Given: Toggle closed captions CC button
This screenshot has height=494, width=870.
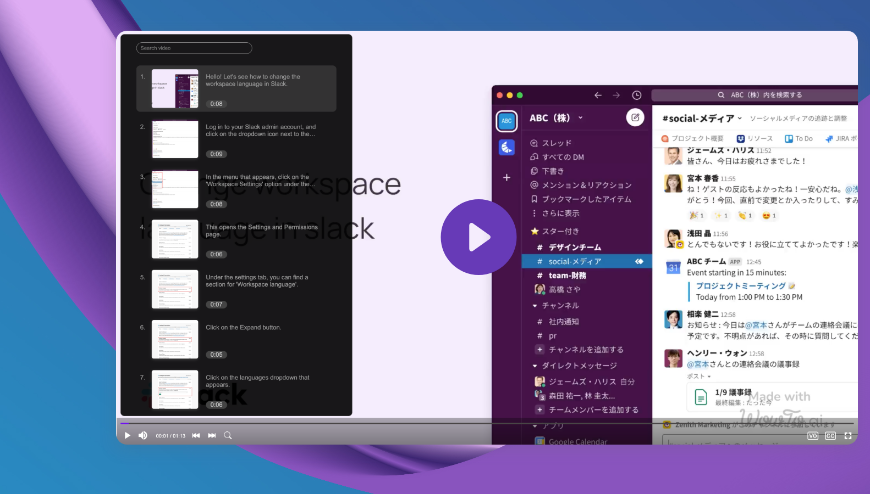Looking at the screenshot, I should [x=831, y=436].
